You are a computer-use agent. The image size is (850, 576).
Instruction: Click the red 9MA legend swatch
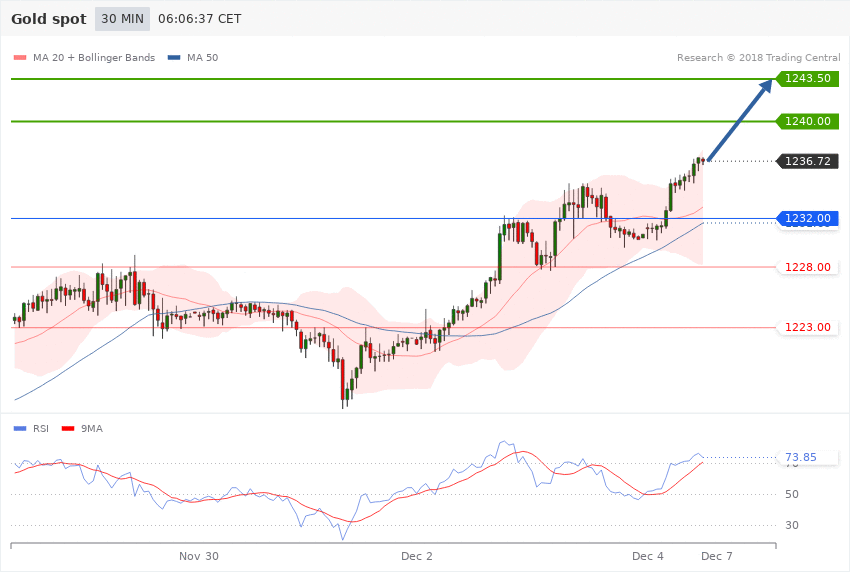point(68,429)
